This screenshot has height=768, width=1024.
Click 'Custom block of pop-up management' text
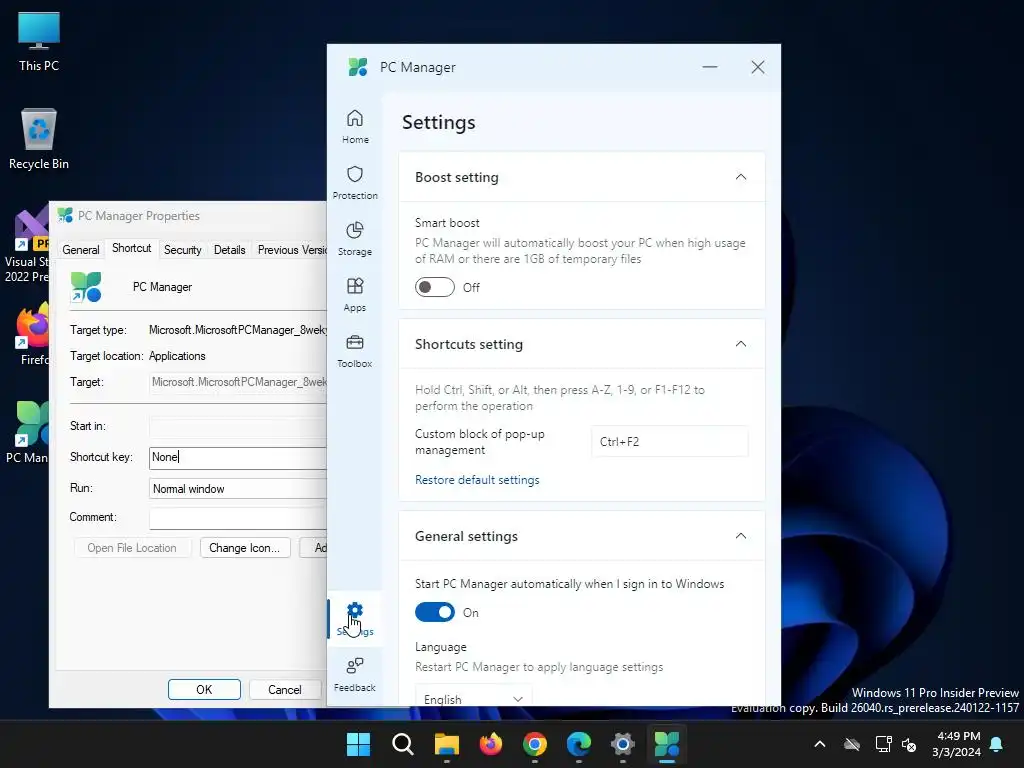click(480, 441)
